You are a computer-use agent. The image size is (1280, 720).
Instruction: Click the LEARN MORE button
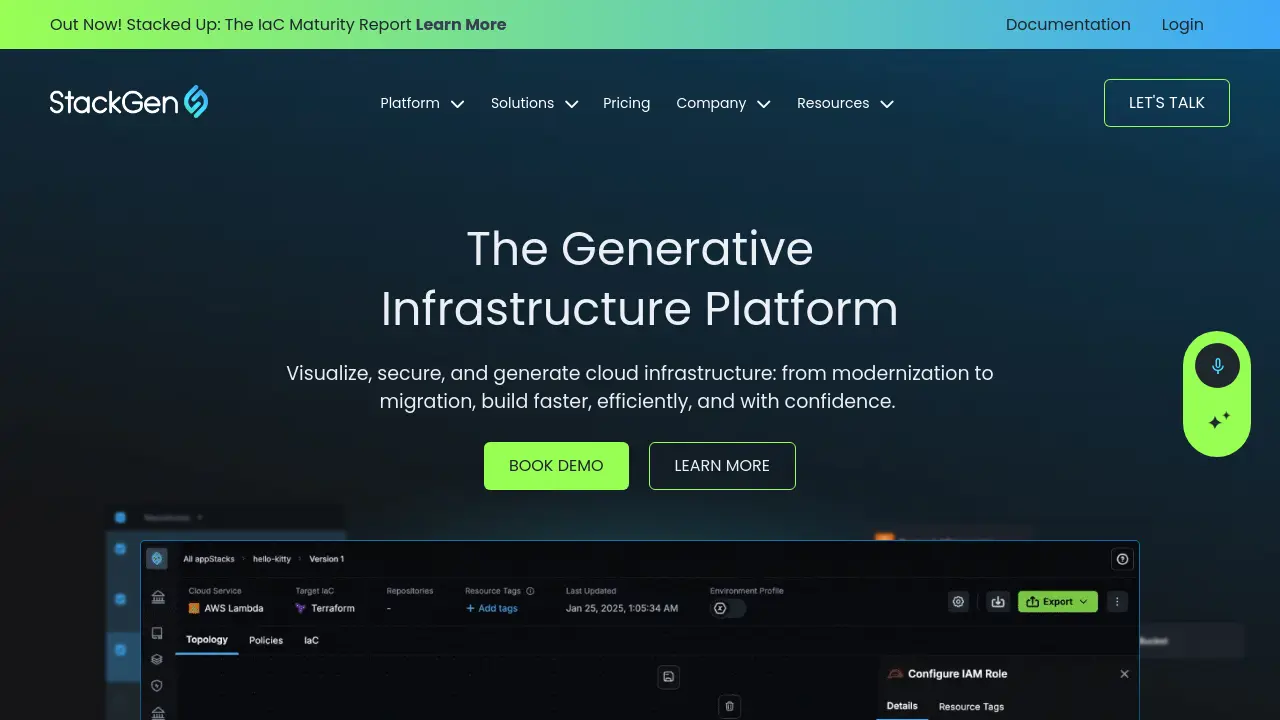[x=722, y=466]
